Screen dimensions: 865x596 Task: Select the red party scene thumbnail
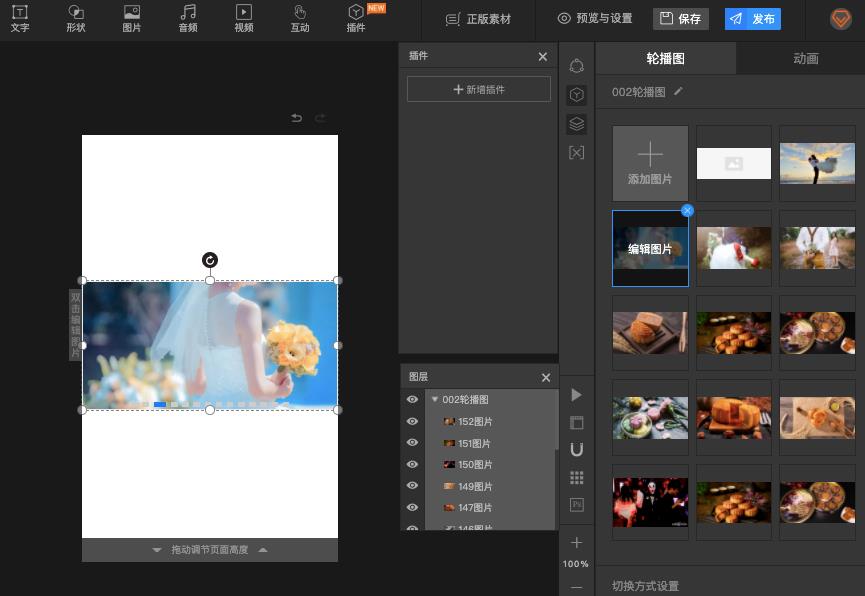click(x=650, y=502)
